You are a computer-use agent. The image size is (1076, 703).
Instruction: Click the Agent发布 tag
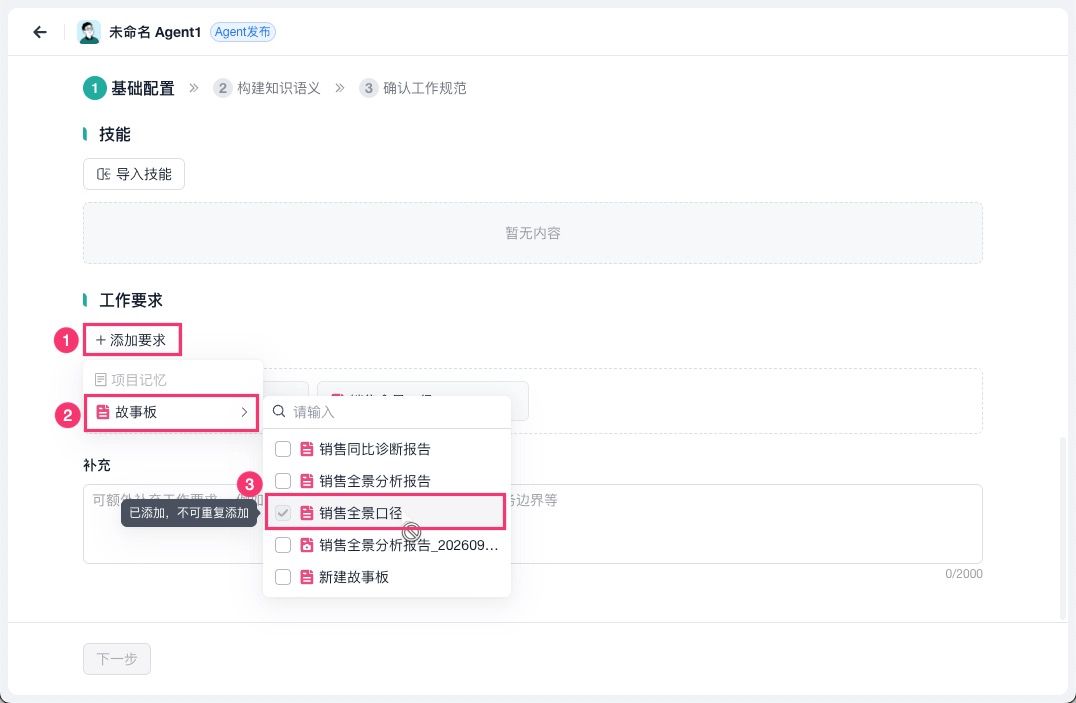click(242, 32)
